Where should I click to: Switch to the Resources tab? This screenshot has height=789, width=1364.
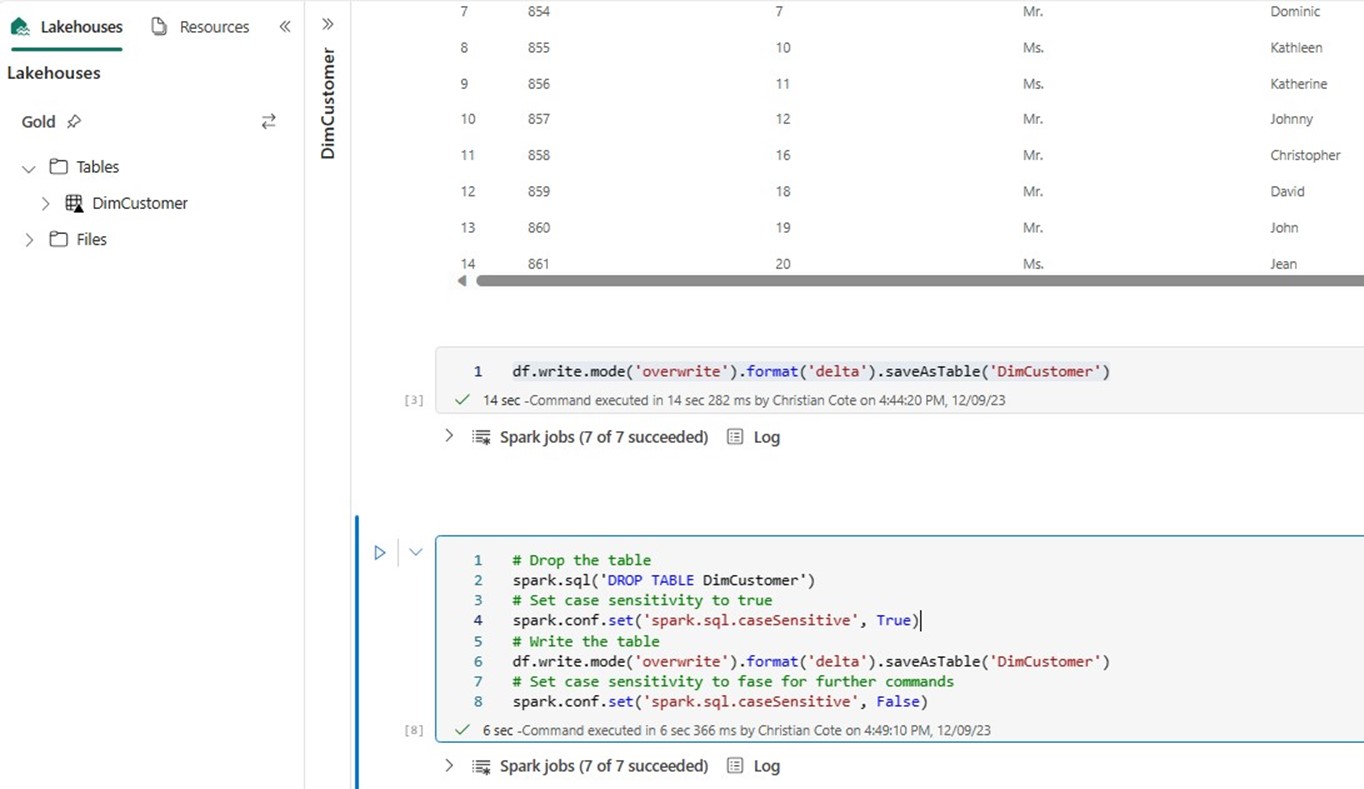click(x=200, y=27)
